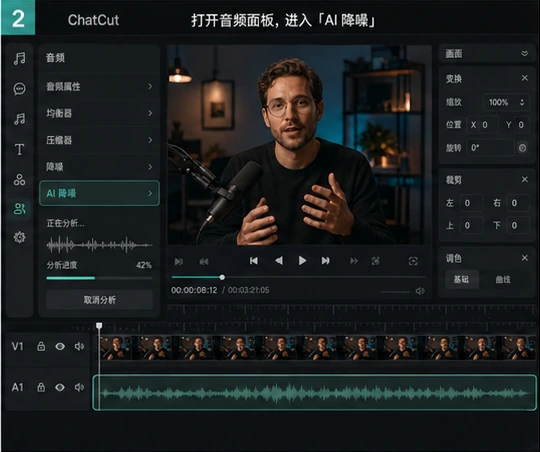
Task: Click the preview volume speaker icon
Action: 420,291
